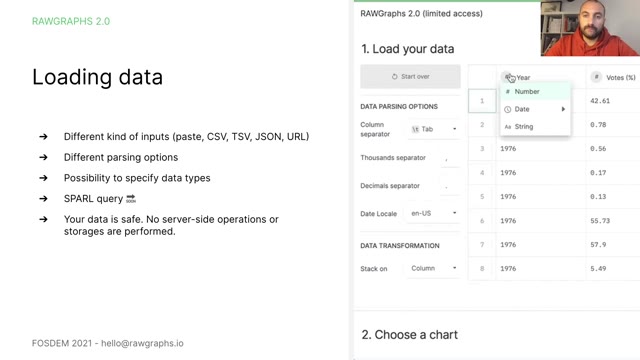Click the Decimals separator input field
This screenshot has width=640, height=360.
451,186
